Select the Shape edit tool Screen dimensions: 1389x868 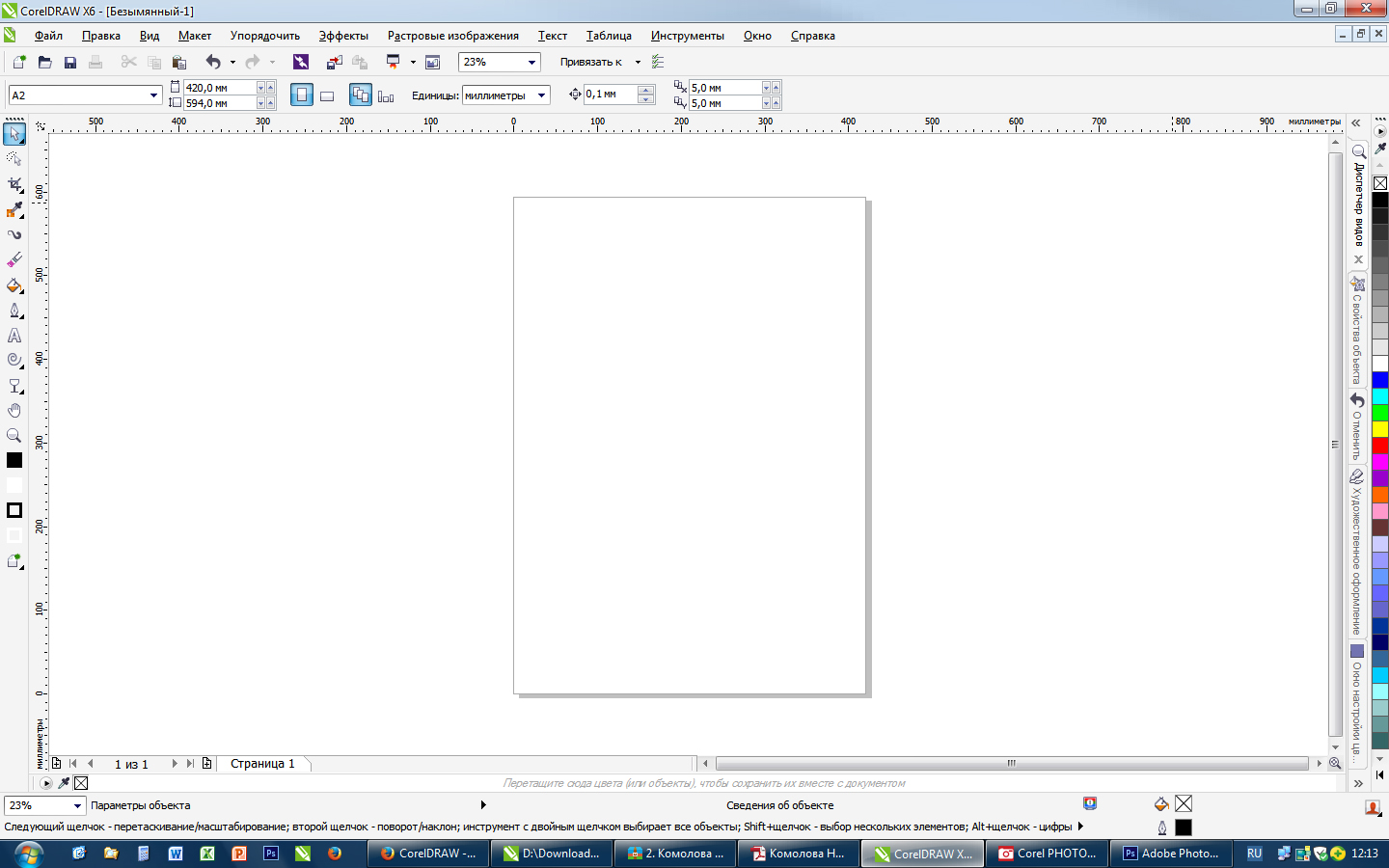coord(14,158)
